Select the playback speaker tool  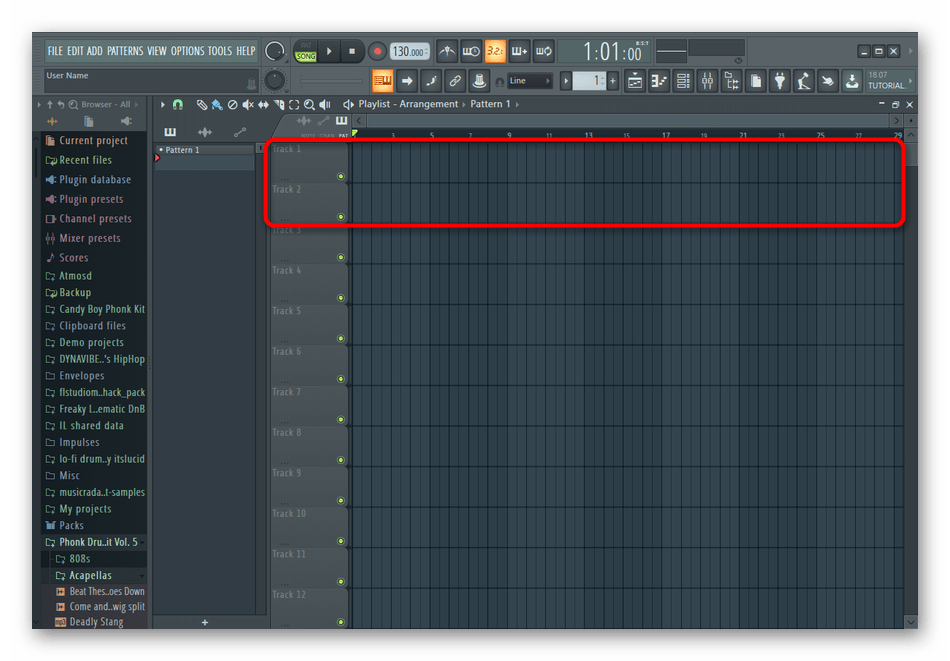tap(325, 105)
